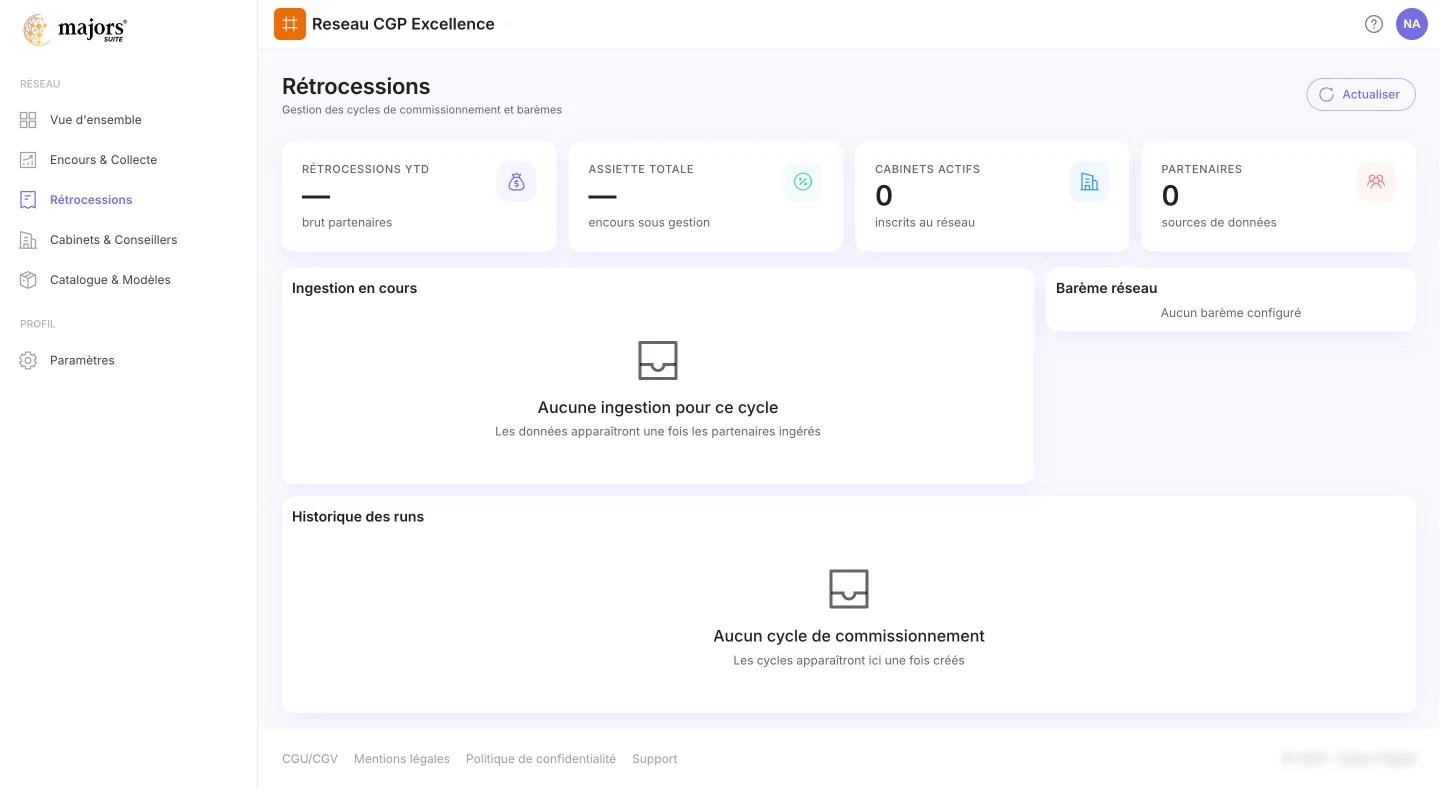Click the "sources de données" caption
The image size is (1440, 788).
[x=1219, y=223]
